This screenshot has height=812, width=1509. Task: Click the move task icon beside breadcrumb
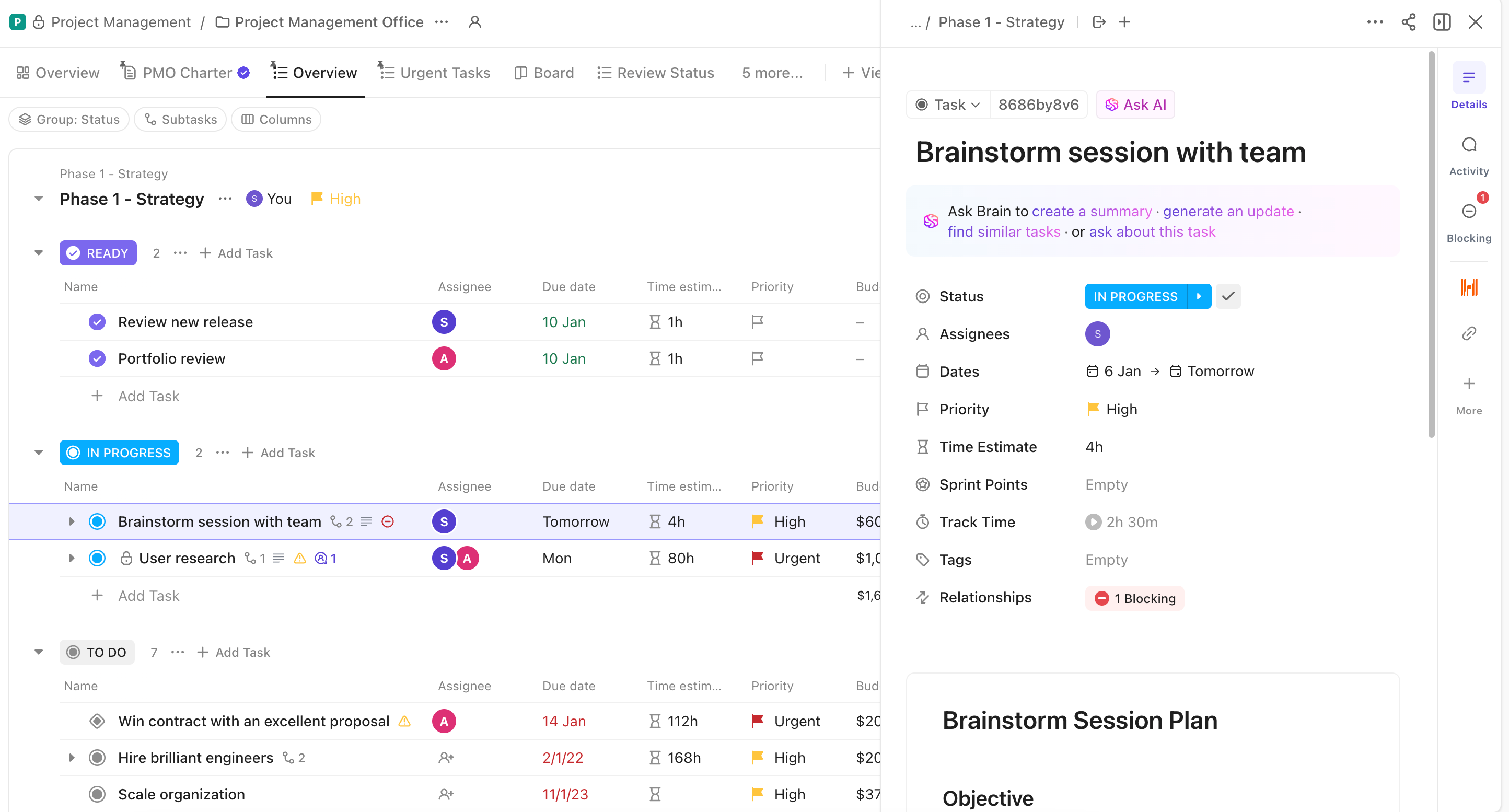(1099, 22)
